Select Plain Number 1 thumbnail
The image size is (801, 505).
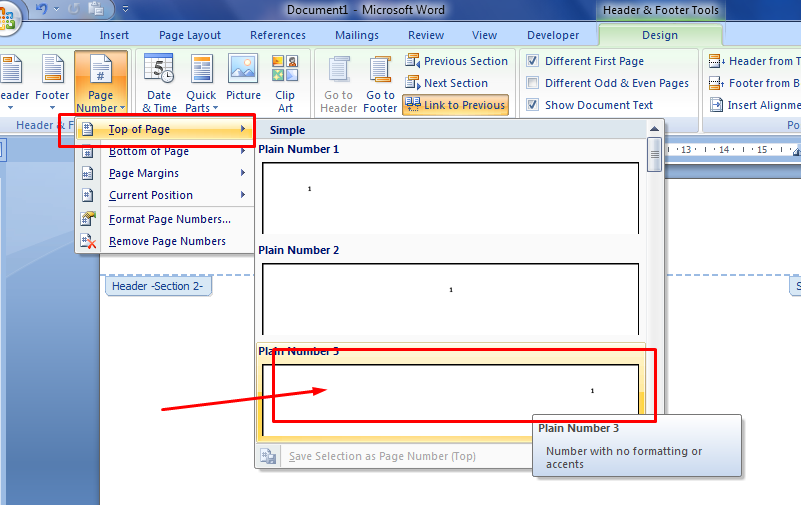tap(450, 198)
